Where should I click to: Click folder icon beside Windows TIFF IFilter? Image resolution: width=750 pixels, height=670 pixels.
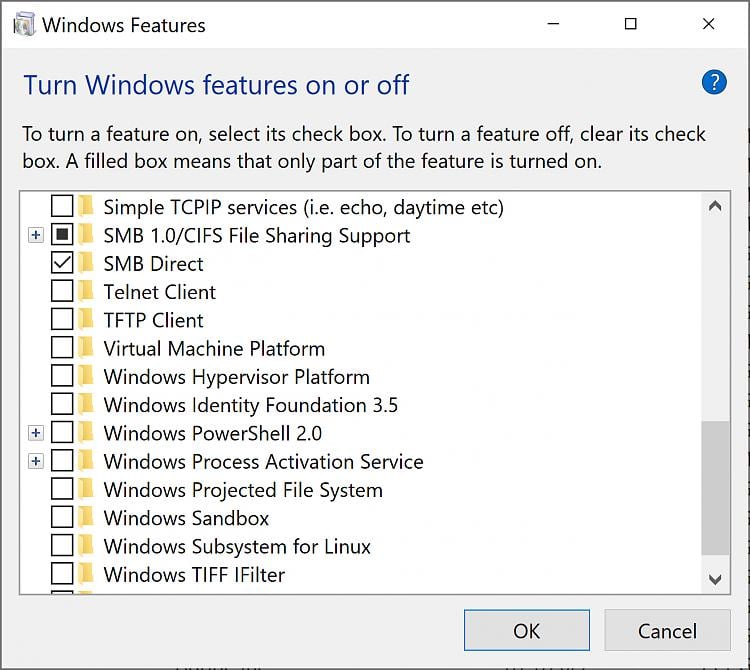pyautogui.click(x=86, y=575)
